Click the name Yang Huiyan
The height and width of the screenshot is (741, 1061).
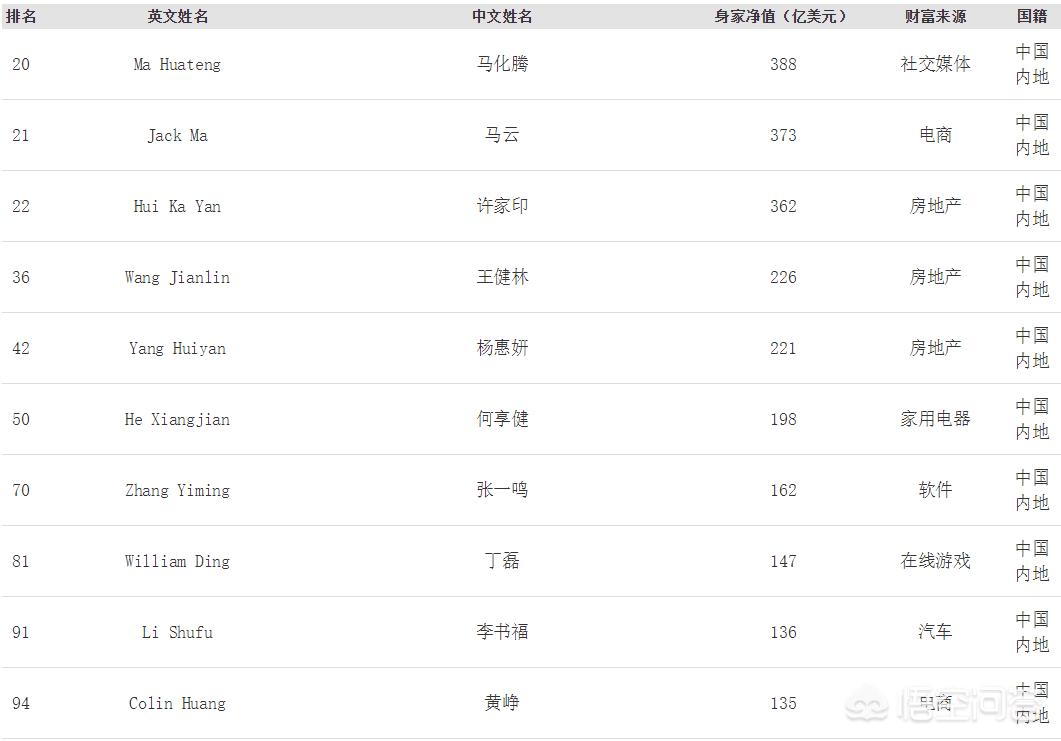177,349
